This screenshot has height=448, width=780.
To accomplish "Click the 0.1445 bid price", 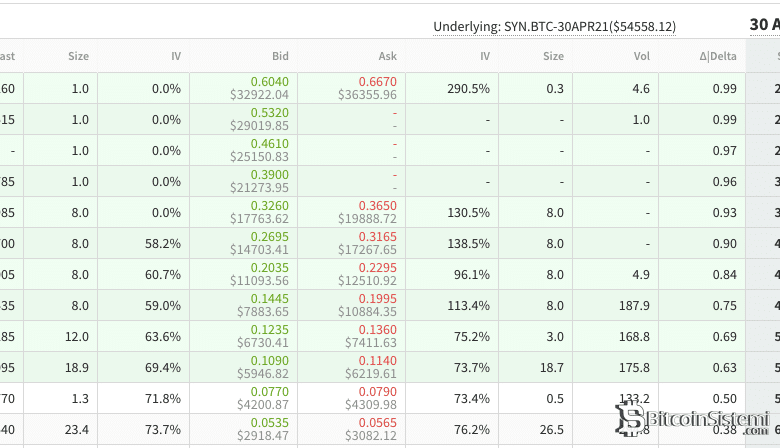I will click(x=270, y=299).
